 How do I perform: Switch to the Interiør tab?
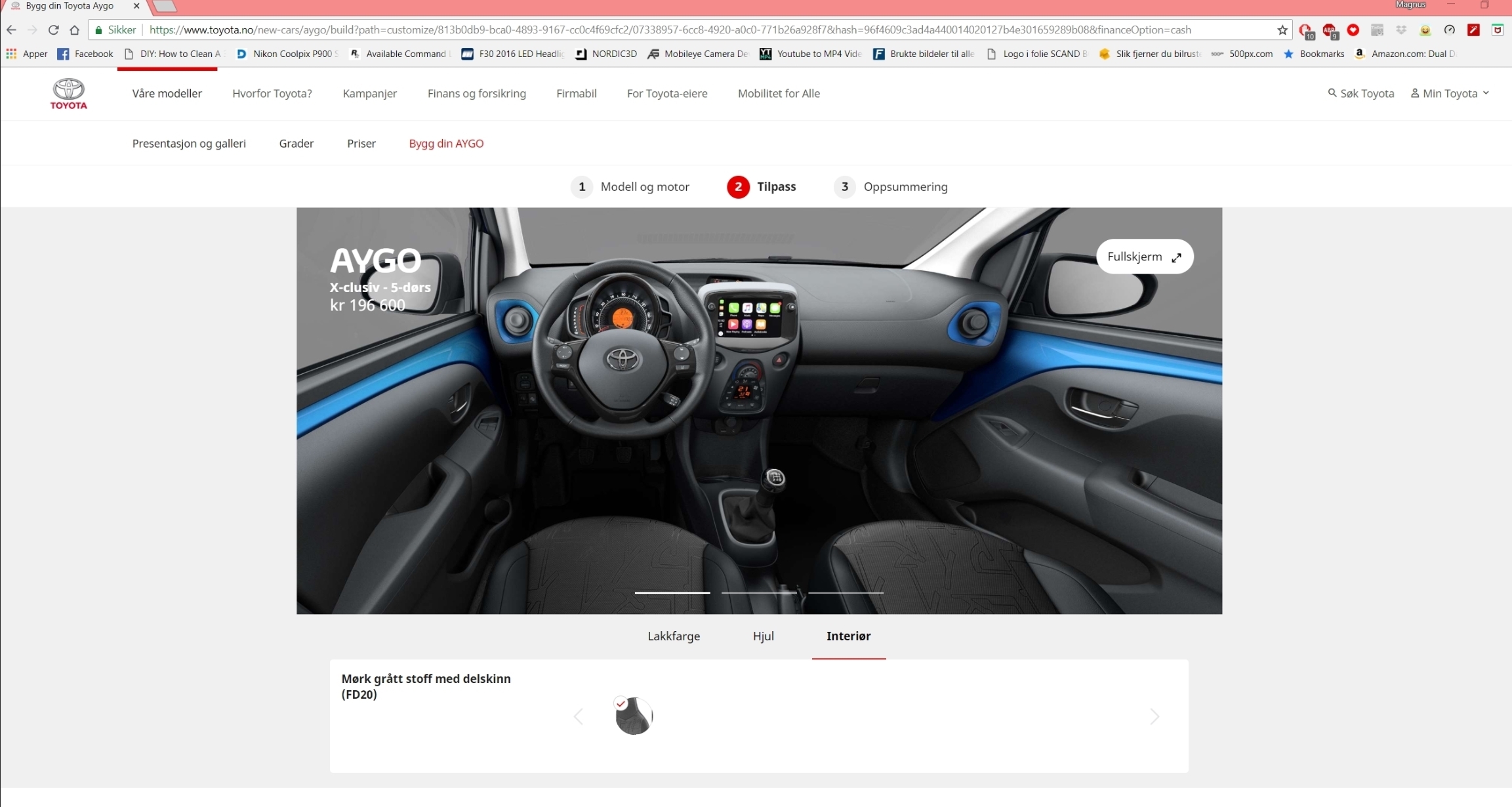coord(849,636)
